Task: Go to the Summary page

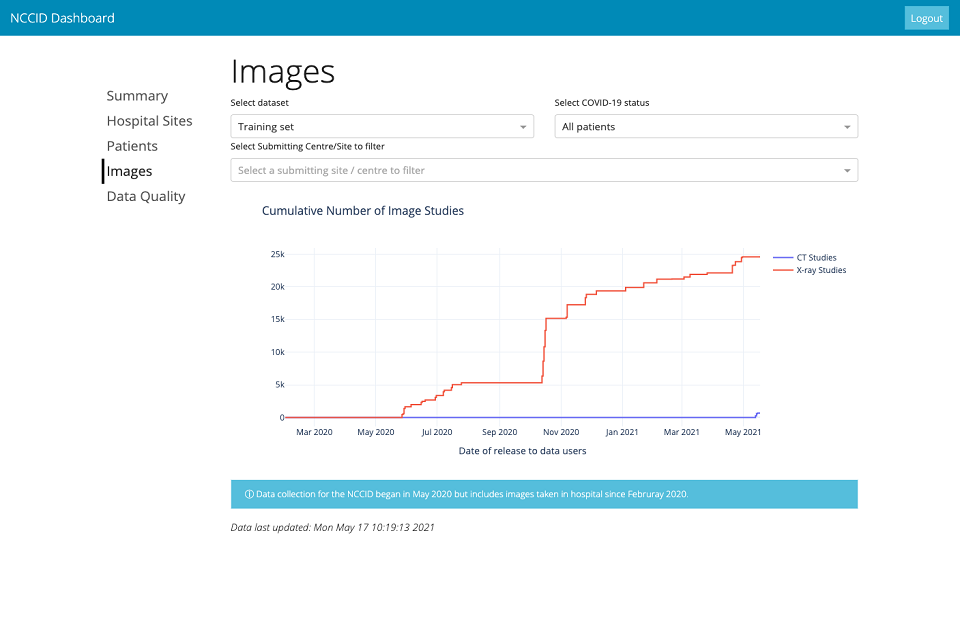Action: 137,96
